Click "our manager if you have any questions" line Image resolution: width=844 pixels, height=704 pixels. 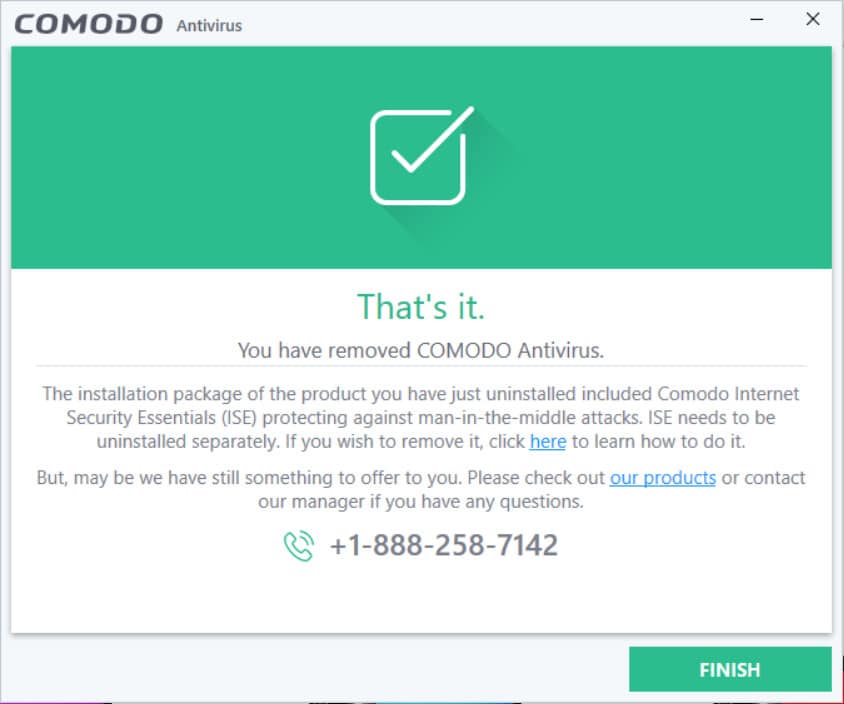(x=421, y=502)
